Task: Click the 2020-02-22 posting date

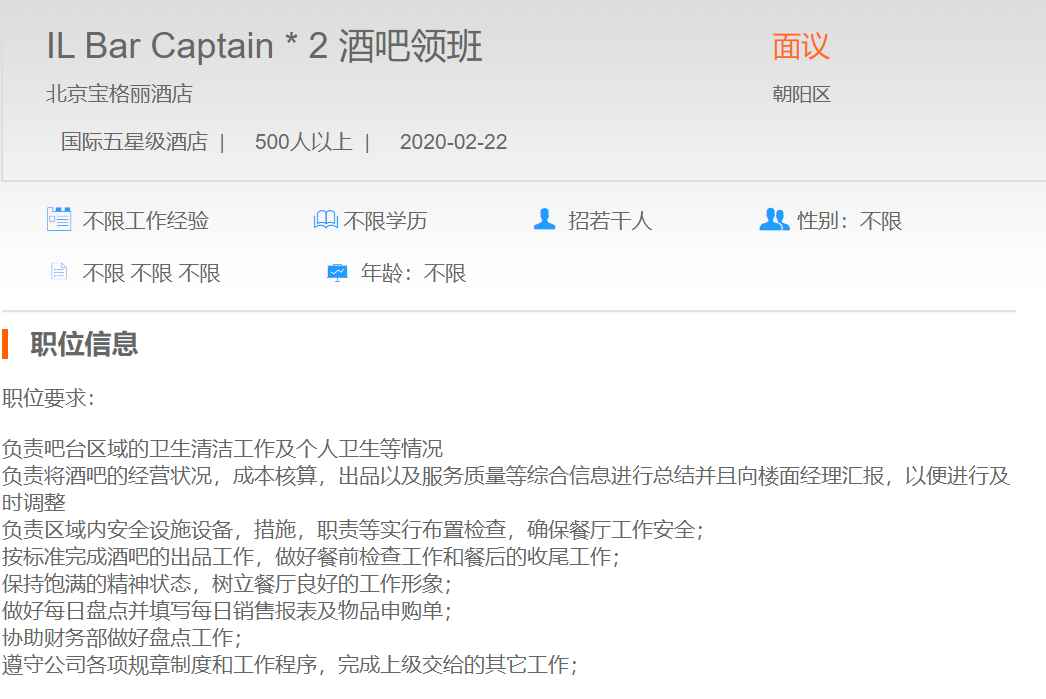Action: [x=453, y=142]
